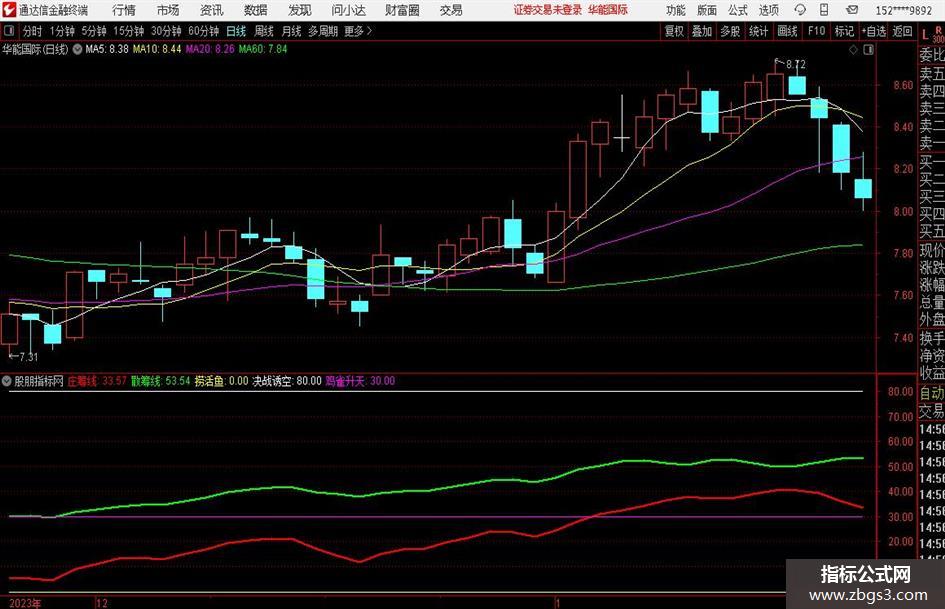Screen dimensions: 945x609
Task: Select the 日线 daily period tab
Action: [236, 31]
